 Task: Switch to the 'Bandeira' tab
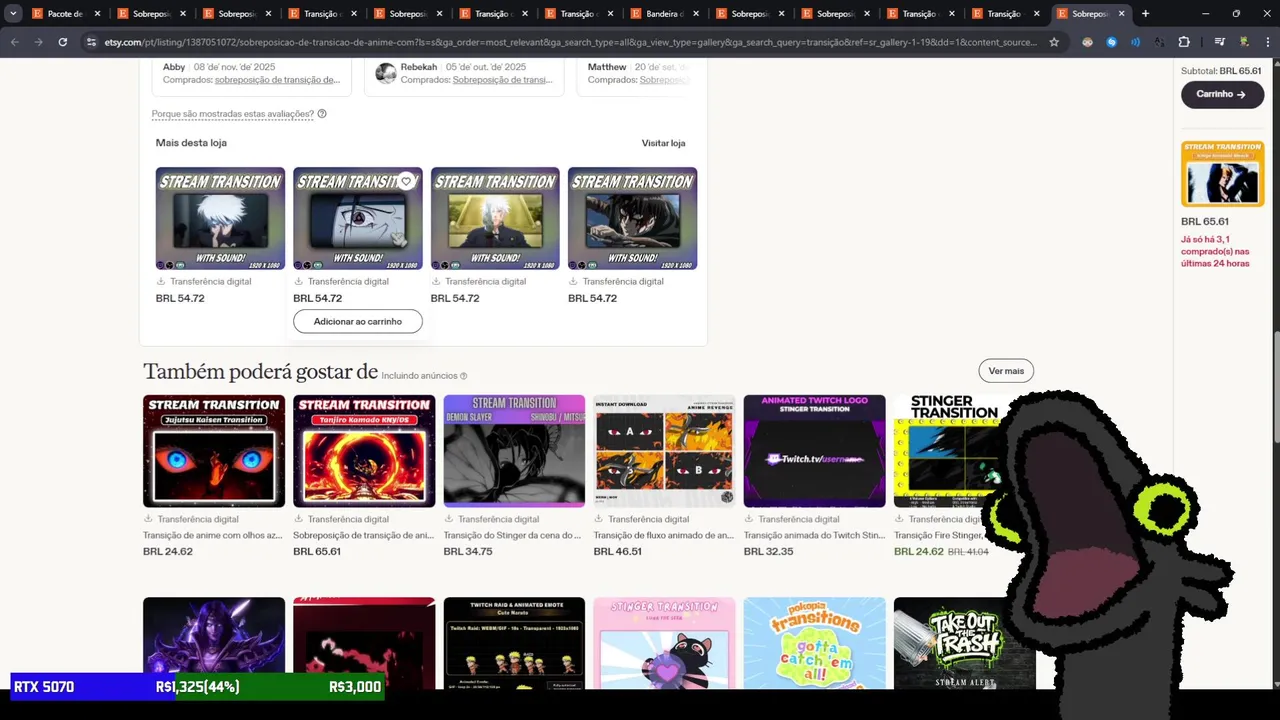[665, 14]
